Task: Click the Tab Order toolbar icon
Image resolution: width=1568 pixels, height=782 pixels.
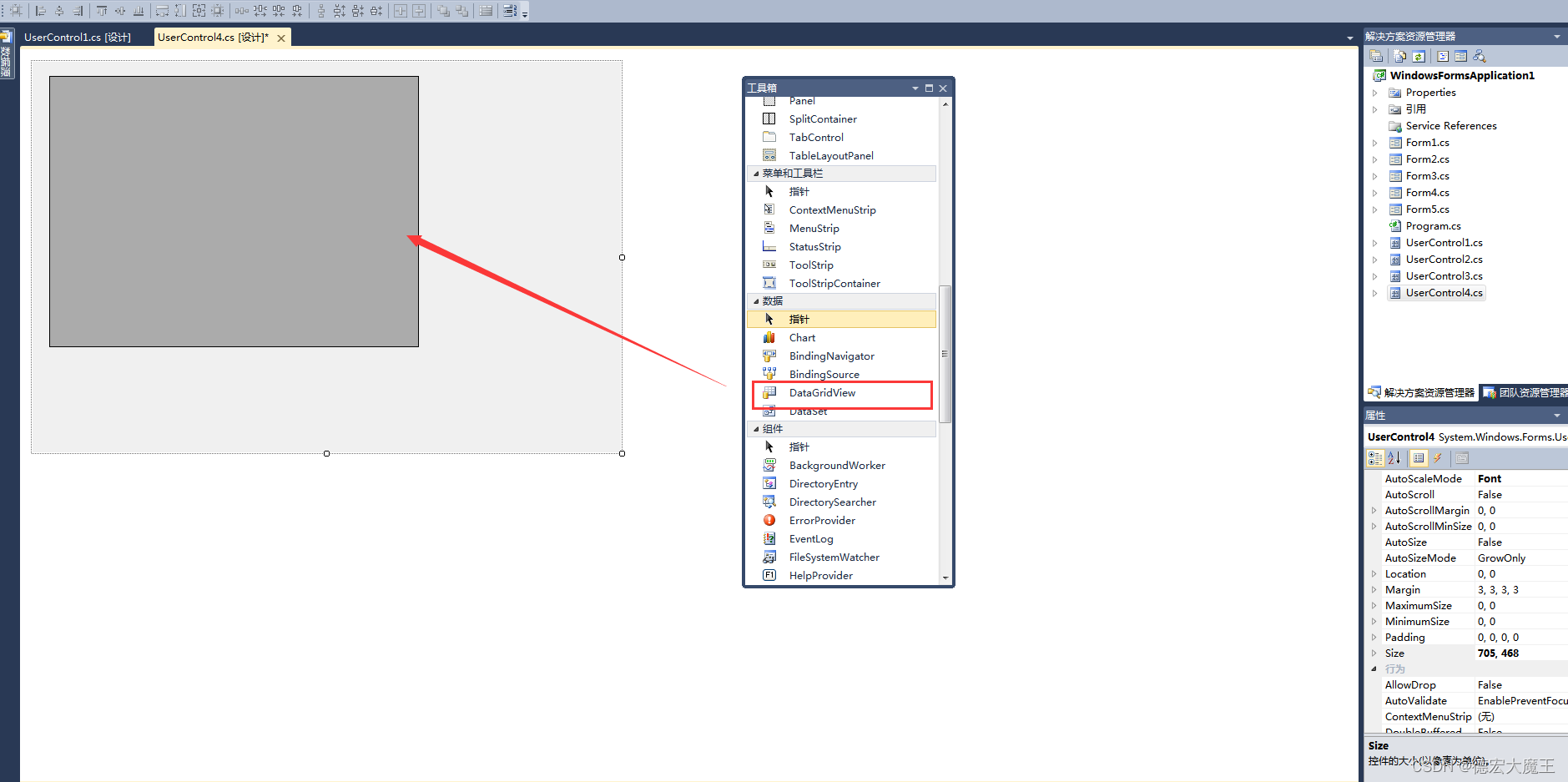Action: (x=511, y=11)
